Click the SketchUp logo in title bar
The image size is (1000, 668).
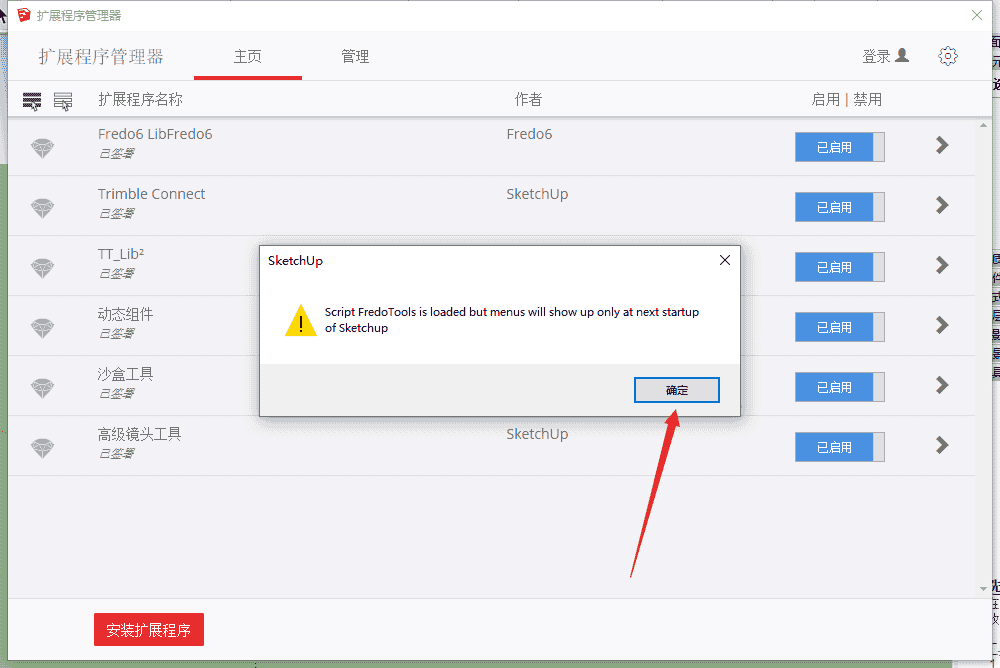(x=24, y=15)
